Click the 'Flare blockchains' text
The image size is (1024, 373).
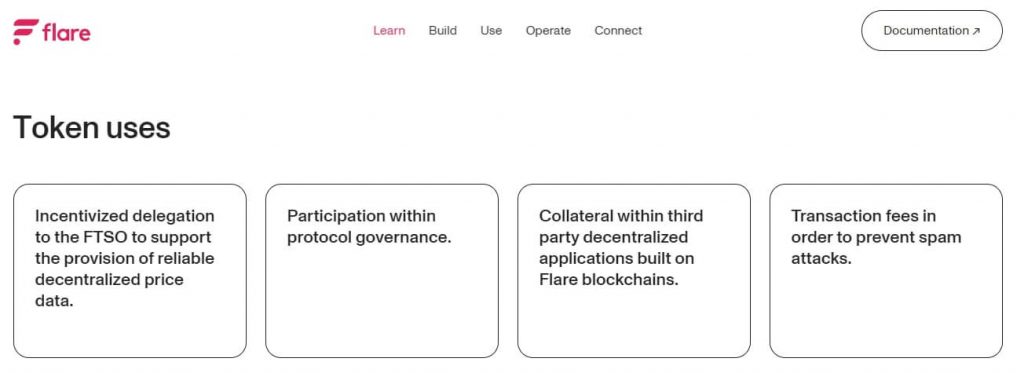[x=609, y=280]
